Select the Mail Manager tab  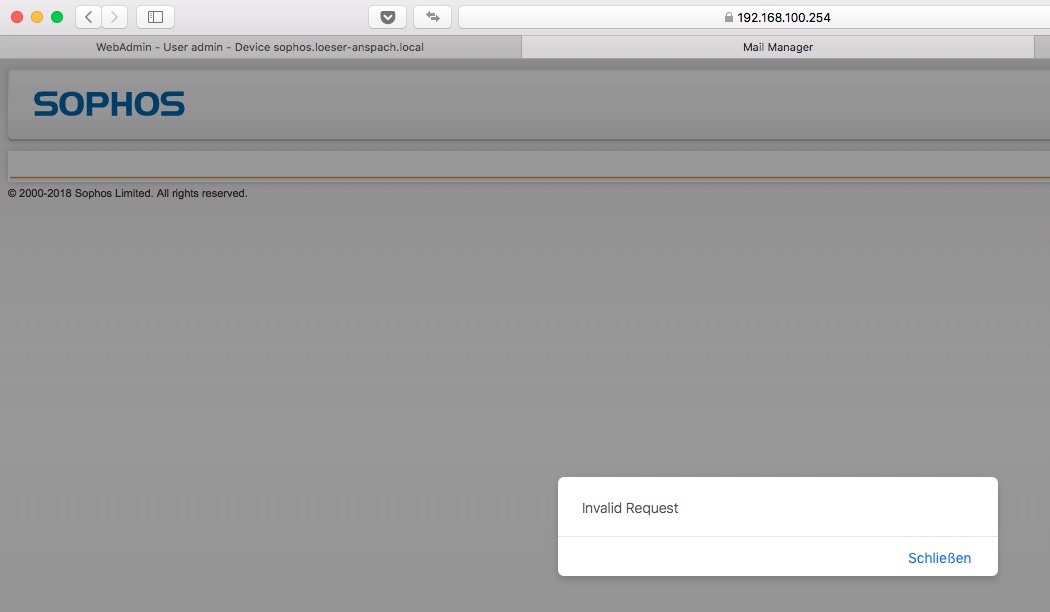point(777,47)
